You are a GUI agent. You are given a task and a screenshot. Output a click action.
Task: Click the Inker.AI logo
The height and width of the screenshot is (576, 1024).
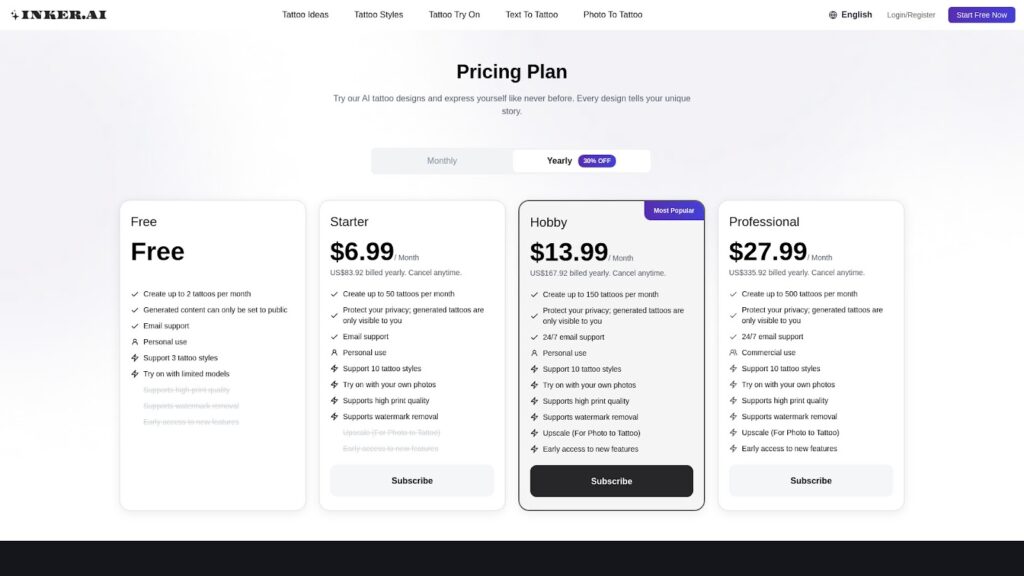coord(59,14)
